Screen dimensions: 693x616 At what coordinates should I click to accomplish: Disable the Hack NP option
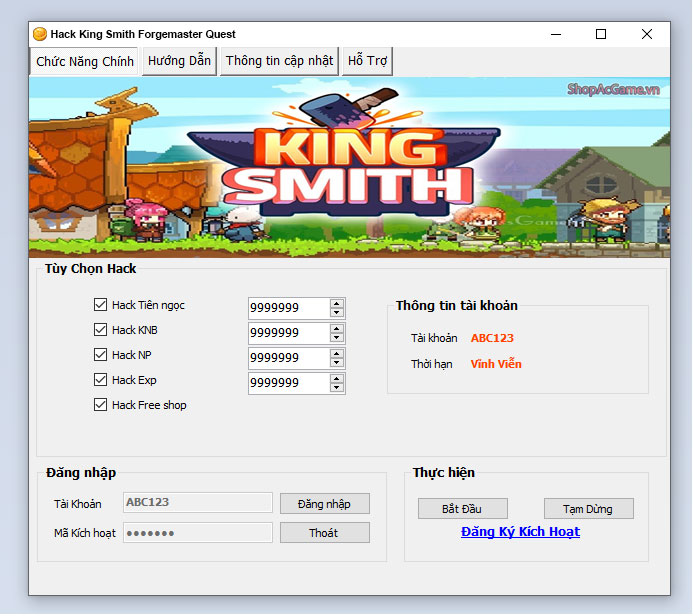(100, 355)
